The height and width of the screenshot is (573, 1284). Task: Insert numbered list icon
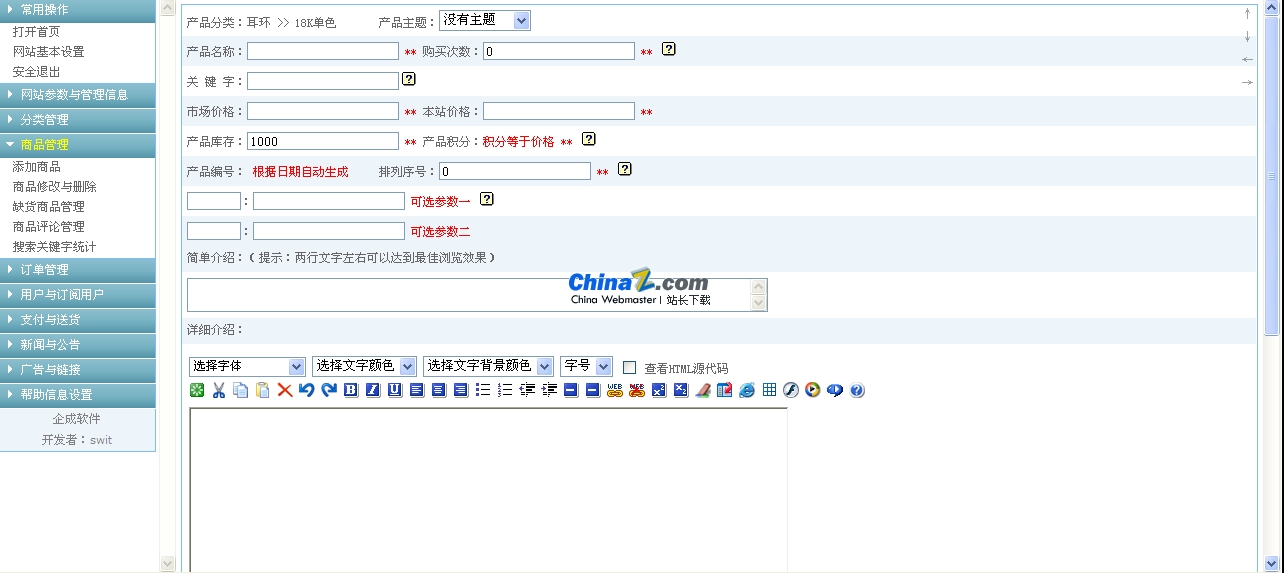[x=505, y=390]
